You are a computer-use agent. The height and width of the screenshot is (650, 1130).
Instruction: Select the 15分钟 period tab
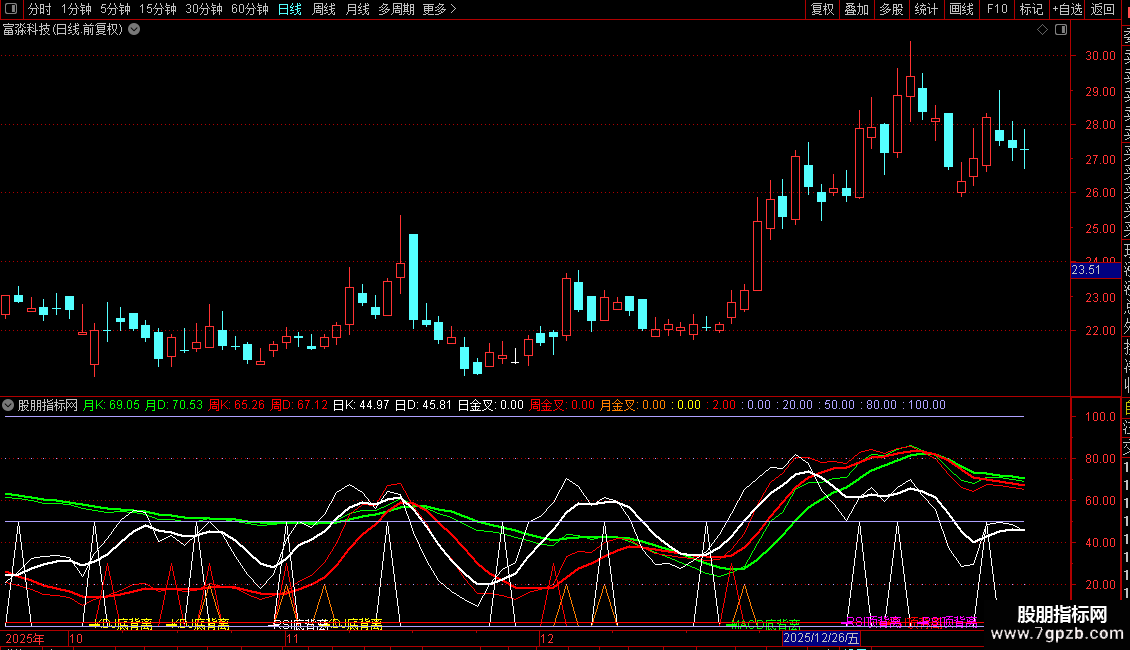pos(158,9)
